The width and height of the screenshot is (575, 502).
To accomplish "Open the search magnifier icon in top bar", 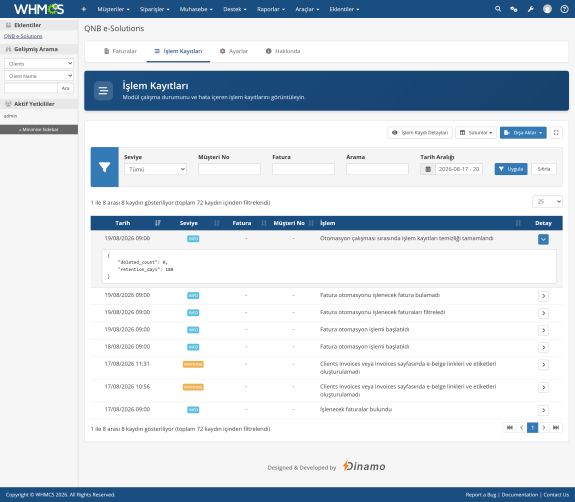I will click(498, 9).
